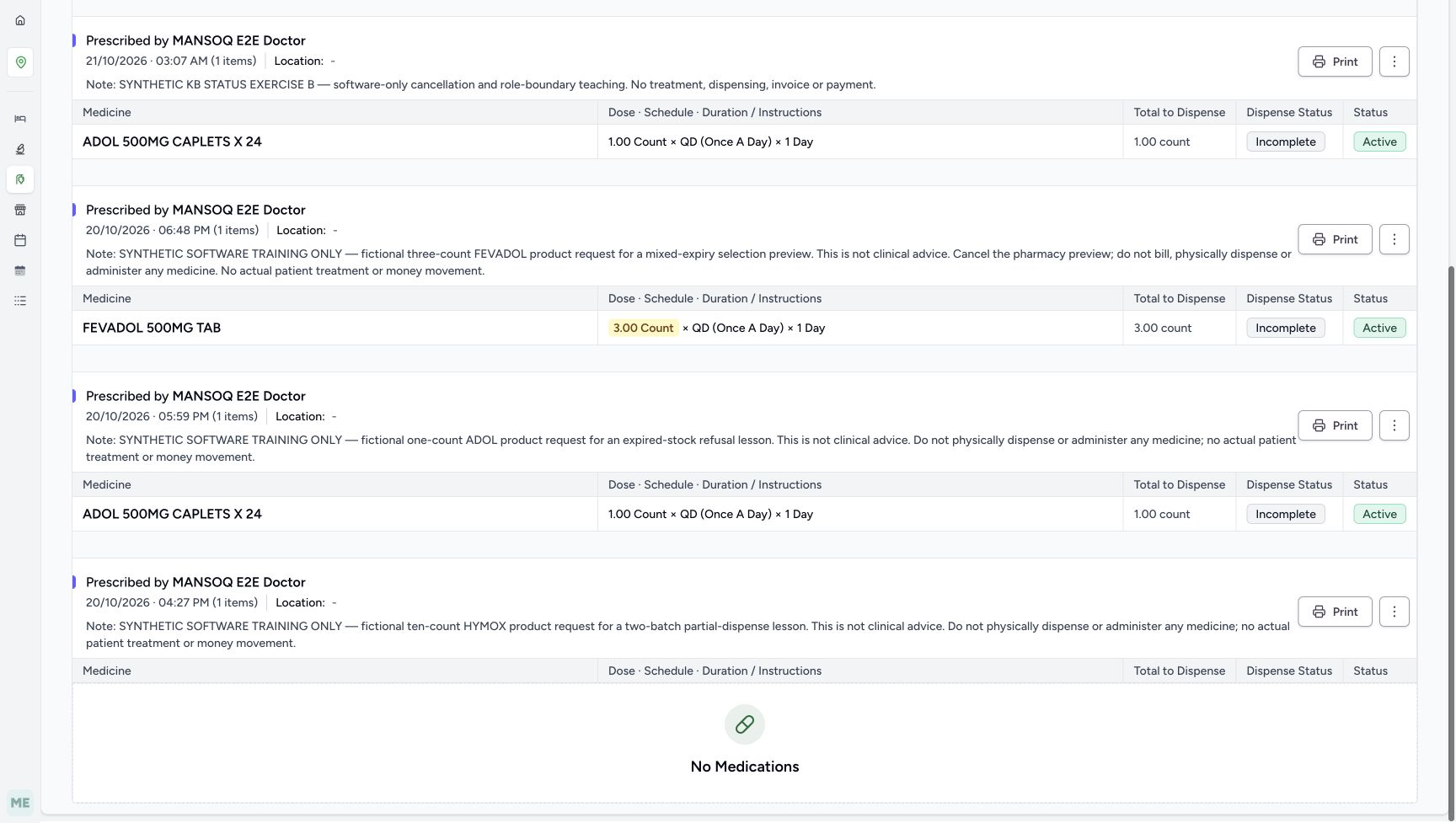
Task: Open the bed/inpatient icon in sidebar
Action: (20, 119)
